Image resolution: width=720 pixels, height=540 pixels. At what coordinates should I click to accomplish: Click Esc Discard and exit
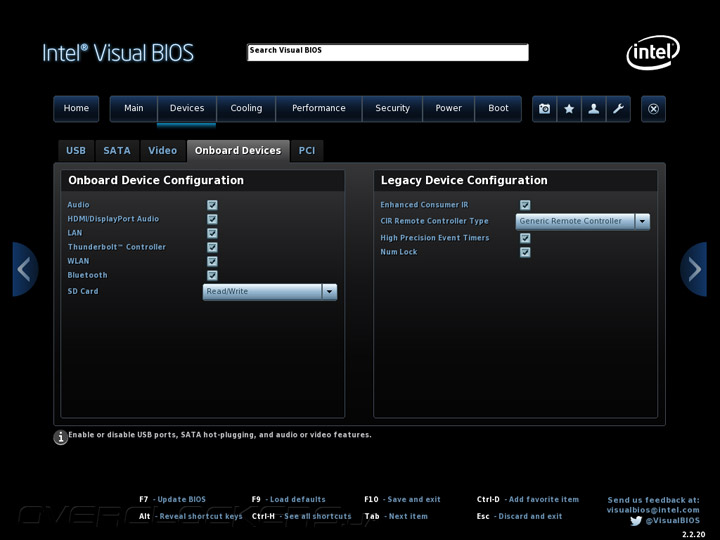(519, 517)
